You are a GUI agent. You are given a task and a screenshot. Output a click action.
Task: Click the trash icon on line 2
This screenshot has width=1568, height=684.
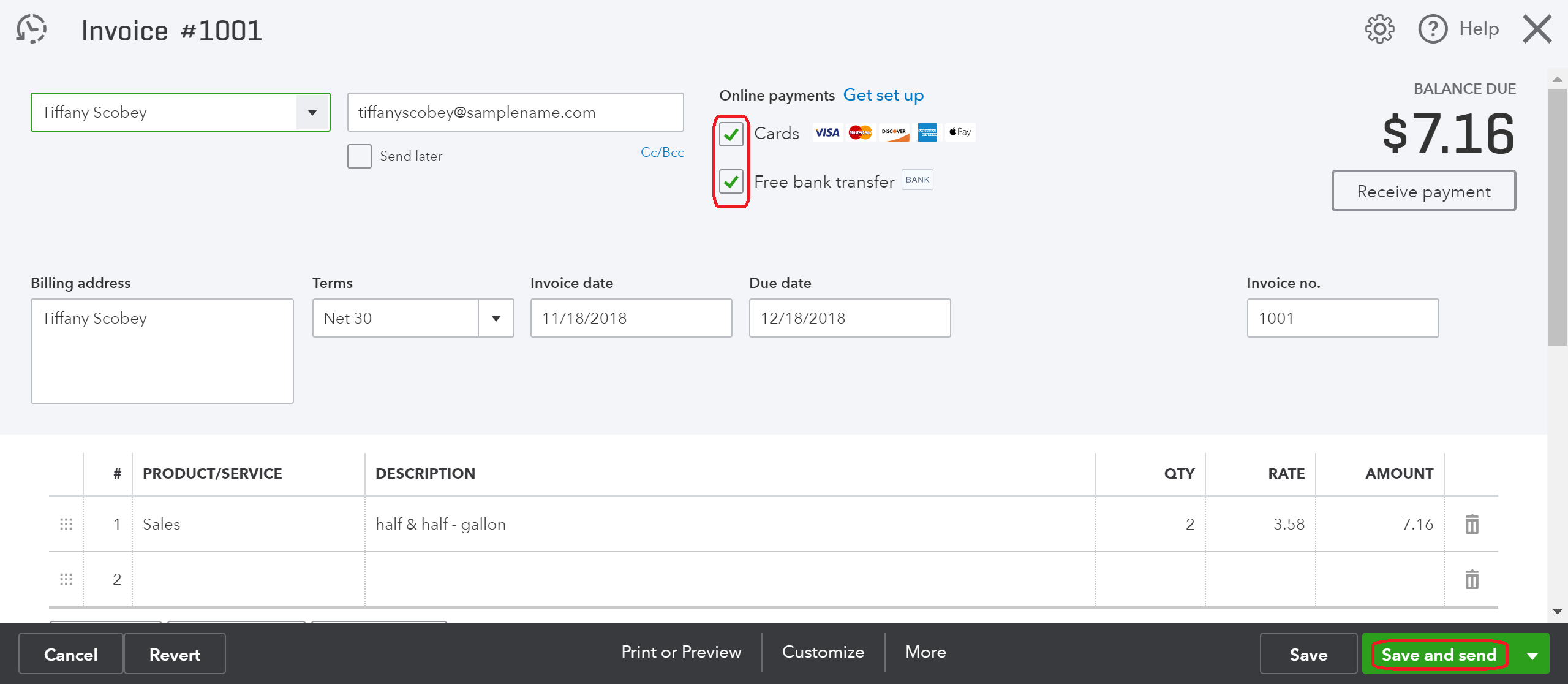pyautogui.click(x=1472, y=579)
